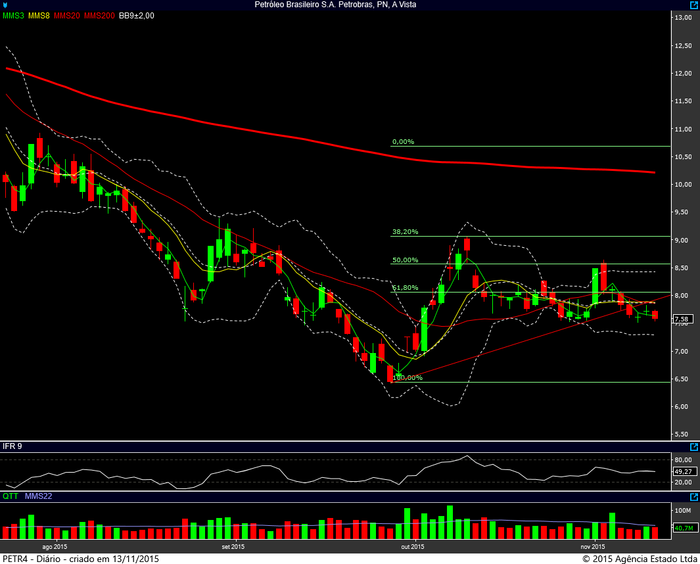Click the IFR 9 panel label
The image size is (700, 564).
(13, 445)
